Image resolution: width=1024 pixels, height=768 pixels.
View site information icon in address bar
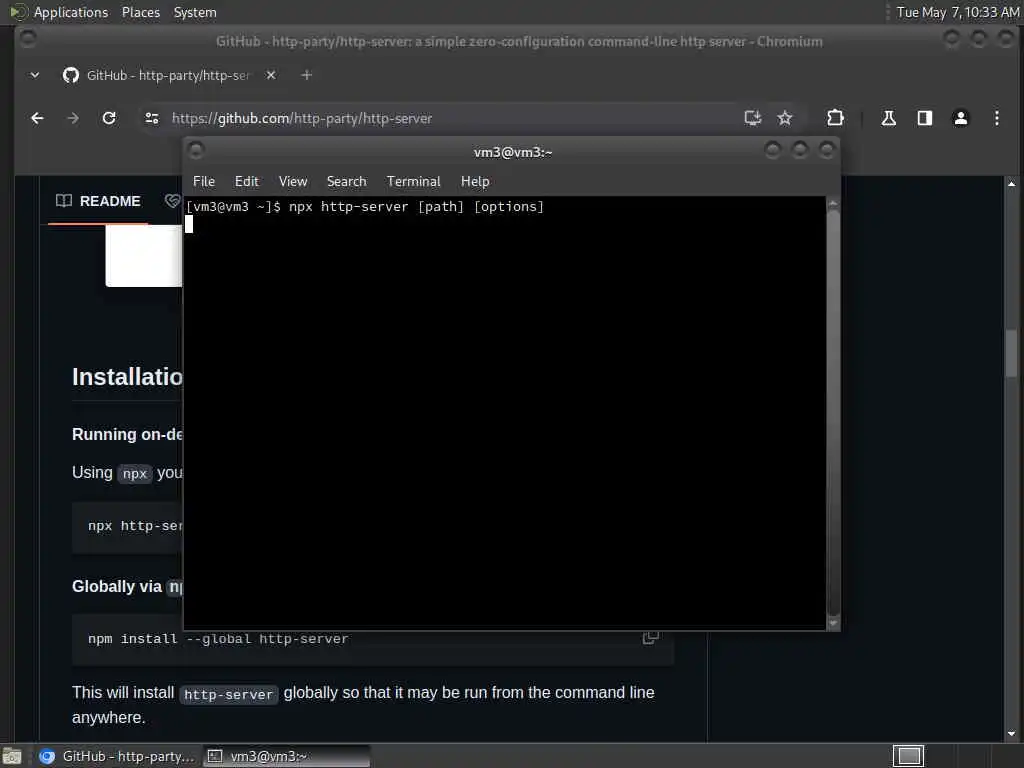(152, 118)
